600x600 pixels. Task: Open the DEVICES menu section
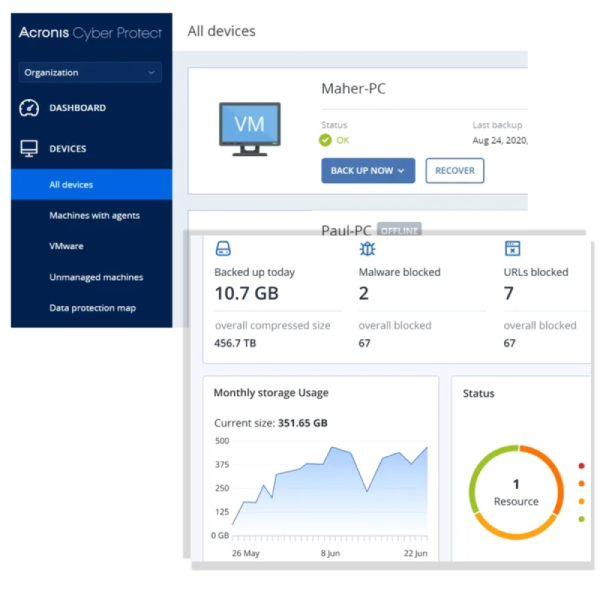tap(68, 148)
